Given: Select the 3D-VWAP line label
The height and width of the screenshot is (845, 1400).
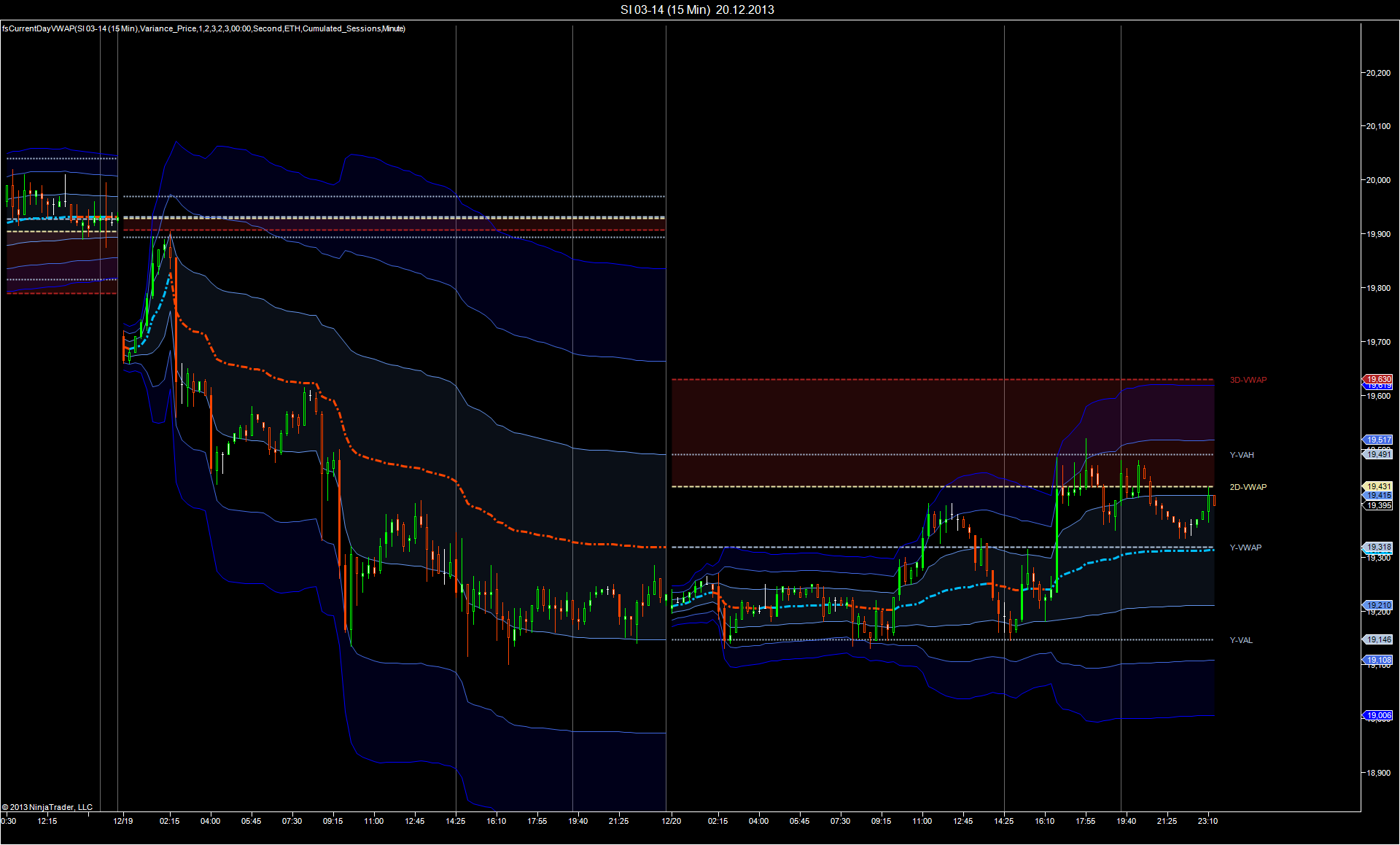Looking at the screenshot, I should click(x=1248, y=380).
